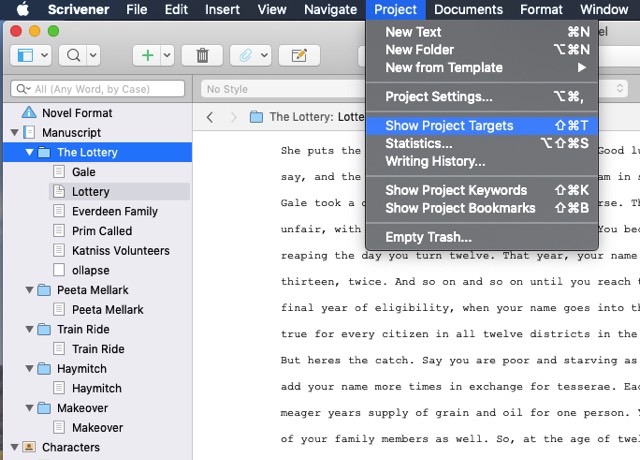Go back in editor history
Image resolution: width=640 pixels, height=460 pixels.
click(210, 117)
